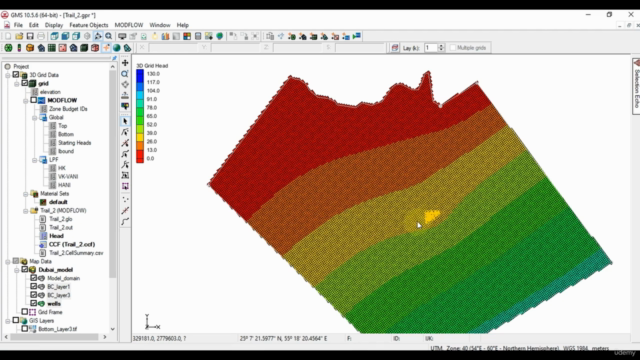Viewport: 640px width, 360px height.
Task: Collapse the Map Data node
Action: click(x=8, y=262)
